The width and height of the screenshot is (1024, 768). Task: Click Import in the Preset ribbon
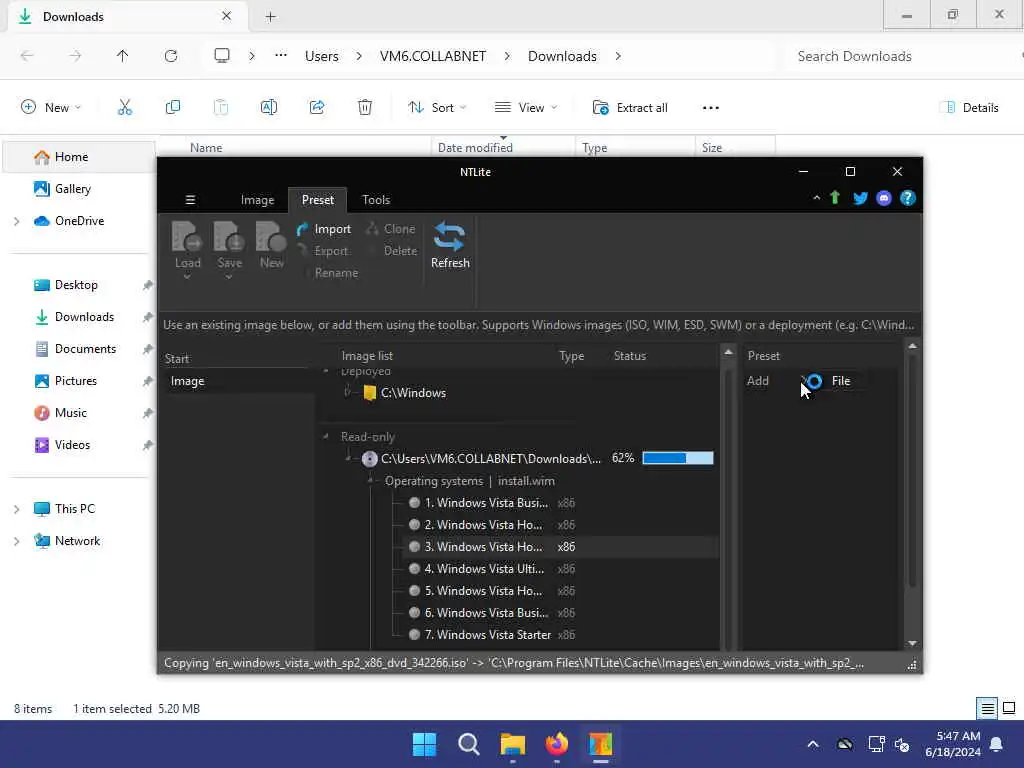[x=324, y=229]
